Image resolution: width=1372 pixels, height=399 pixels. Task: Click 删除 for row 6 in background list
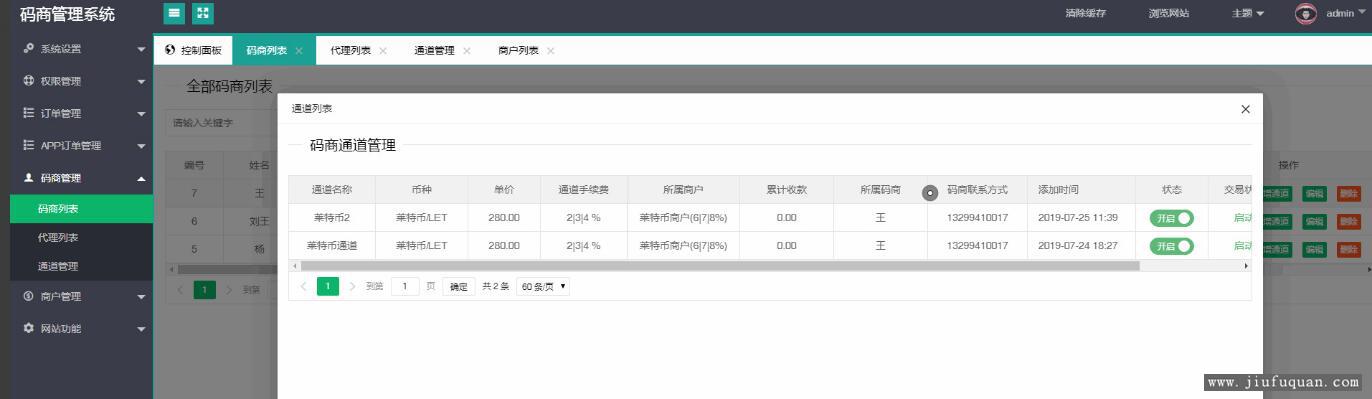(x=1349, y=221)
